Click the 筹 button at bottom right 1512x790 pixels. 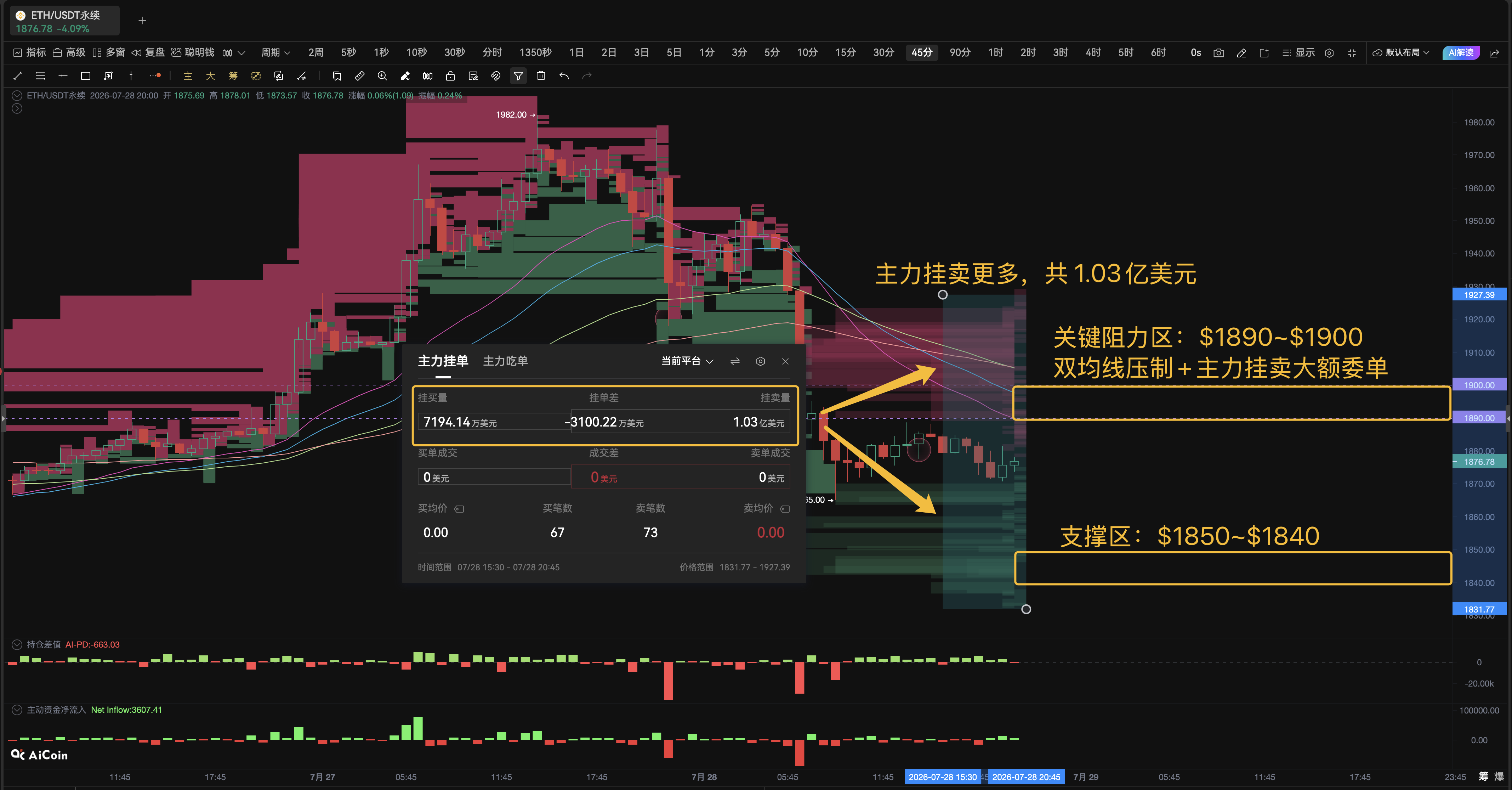[1483, 777]
